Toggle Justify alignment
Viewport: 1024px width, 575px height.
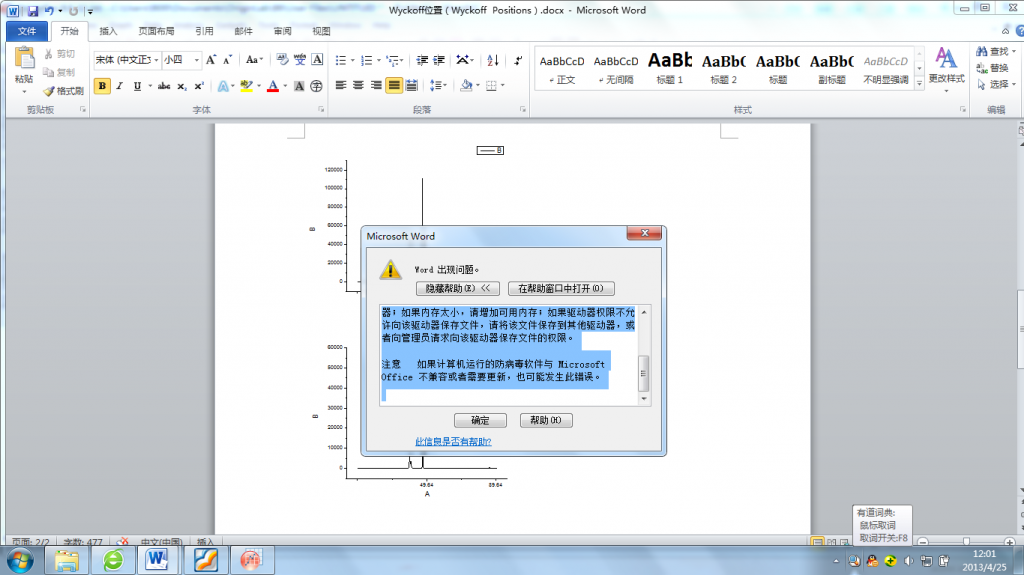(394, 86)
